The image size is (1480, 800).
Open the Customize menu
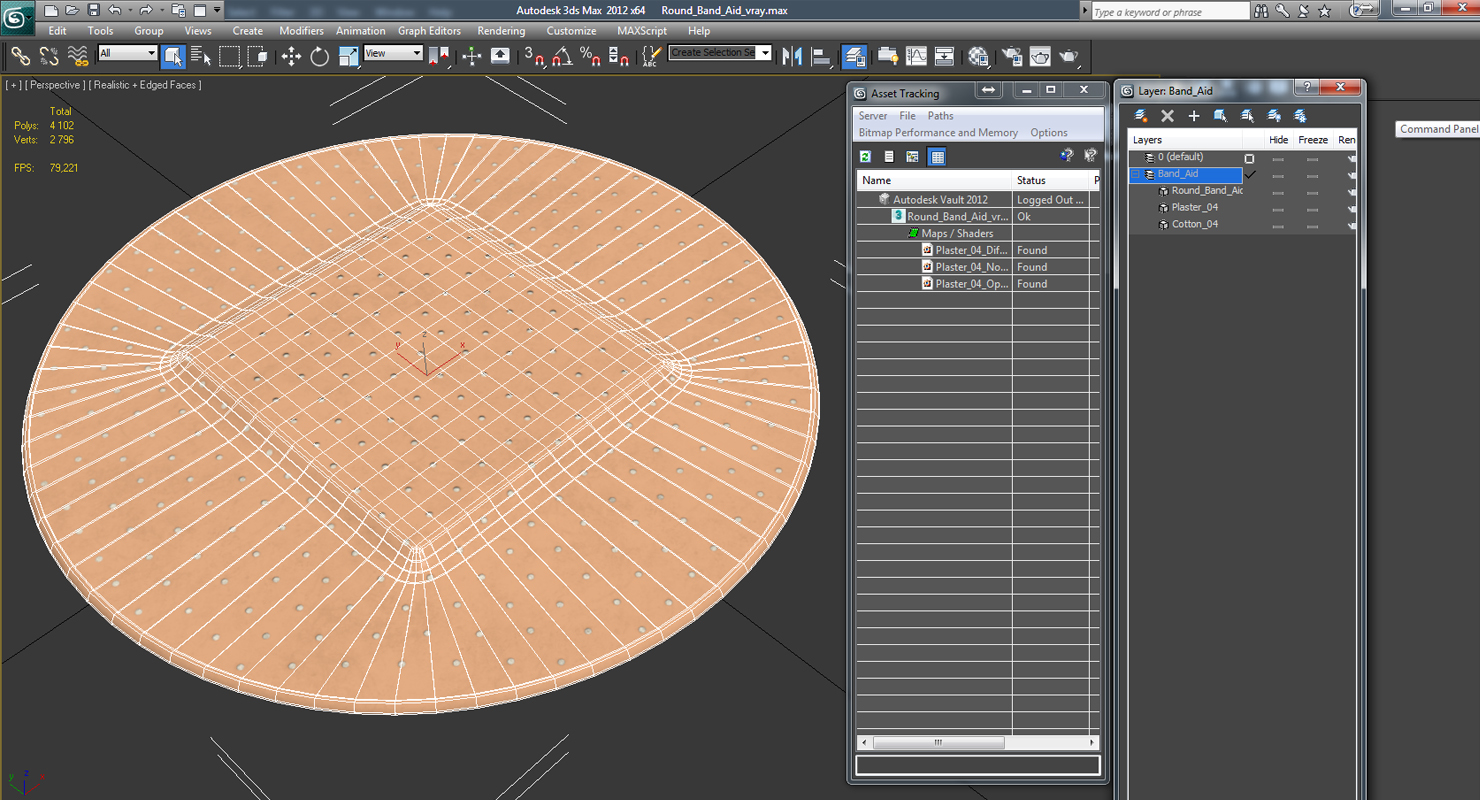click(x=571, y=31)
